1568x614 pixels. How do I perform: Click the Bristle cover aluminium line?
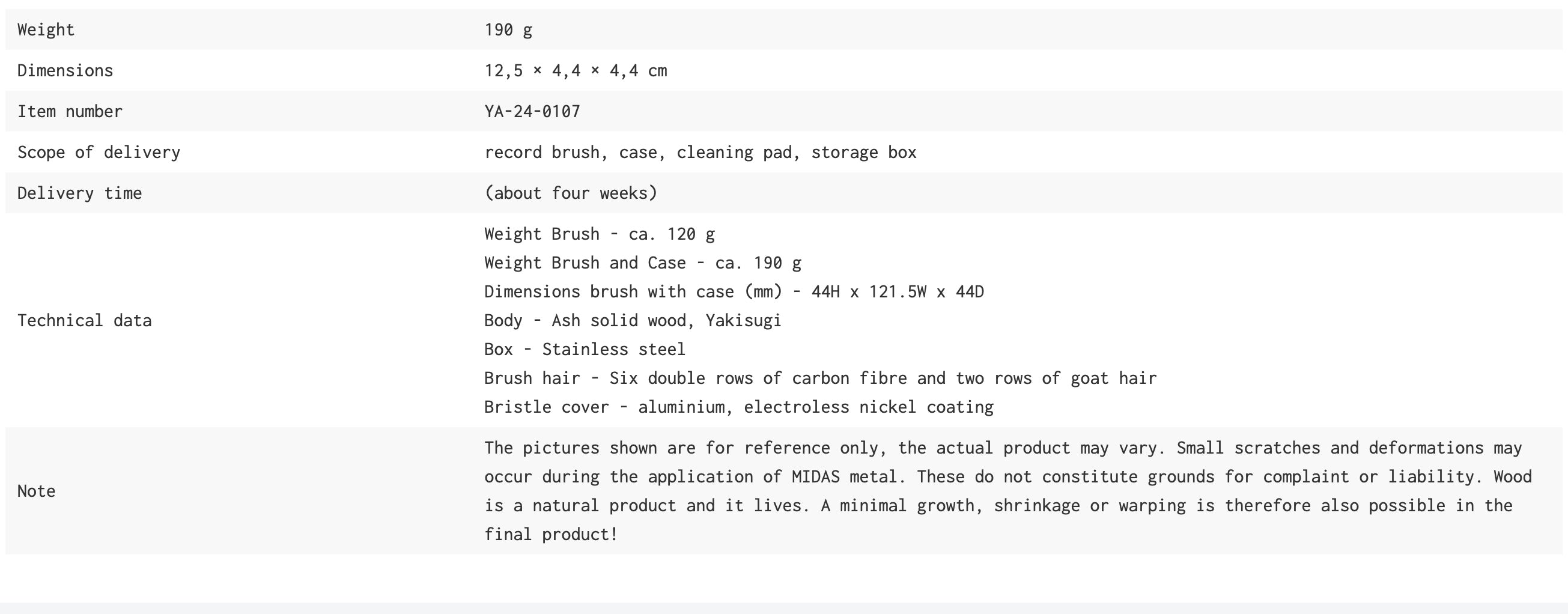[738, 407]
